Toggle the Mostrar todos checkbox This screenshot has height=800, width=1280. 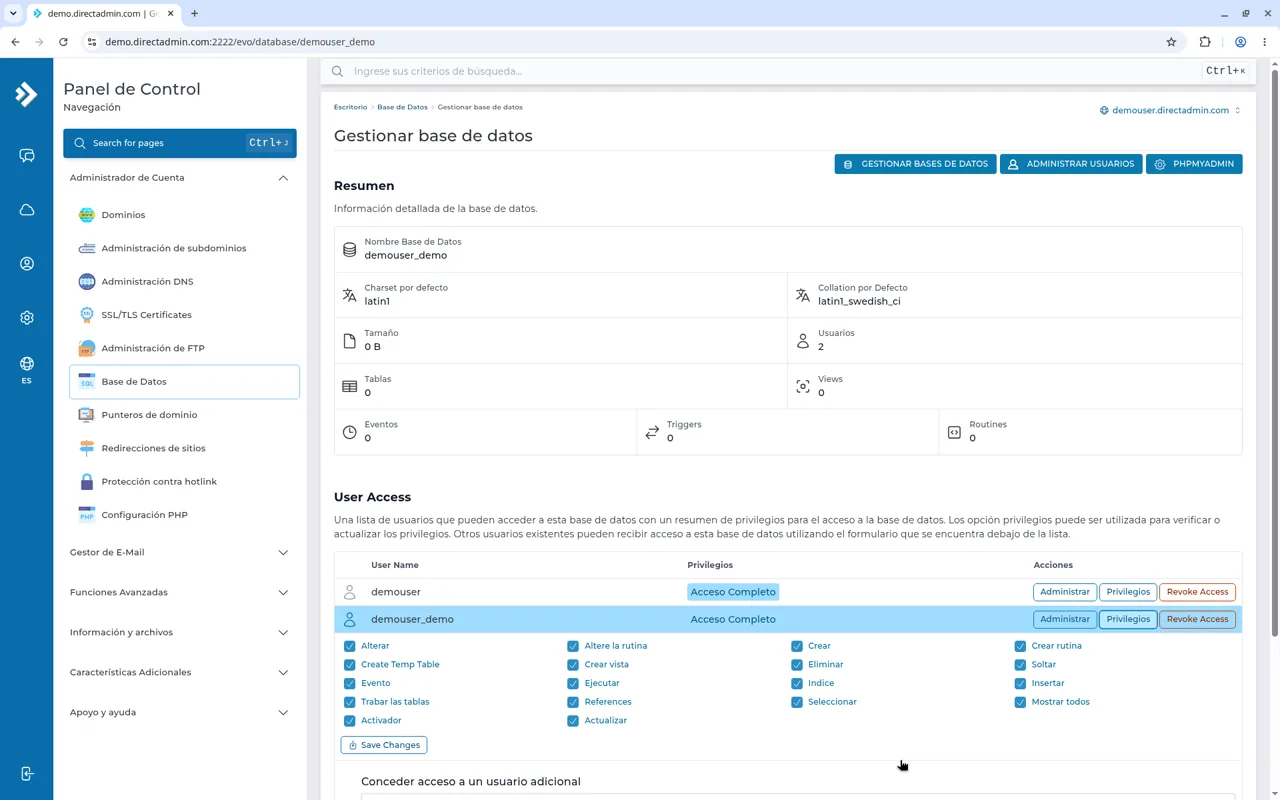coord(1020,702)
